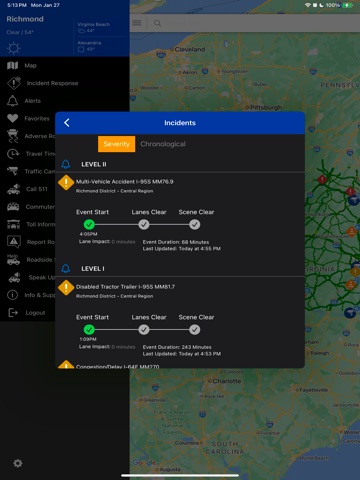Viewport: 360px width, 480px height.
Task: Open the Favorites heart icon
Action: (x=13, y=118)
